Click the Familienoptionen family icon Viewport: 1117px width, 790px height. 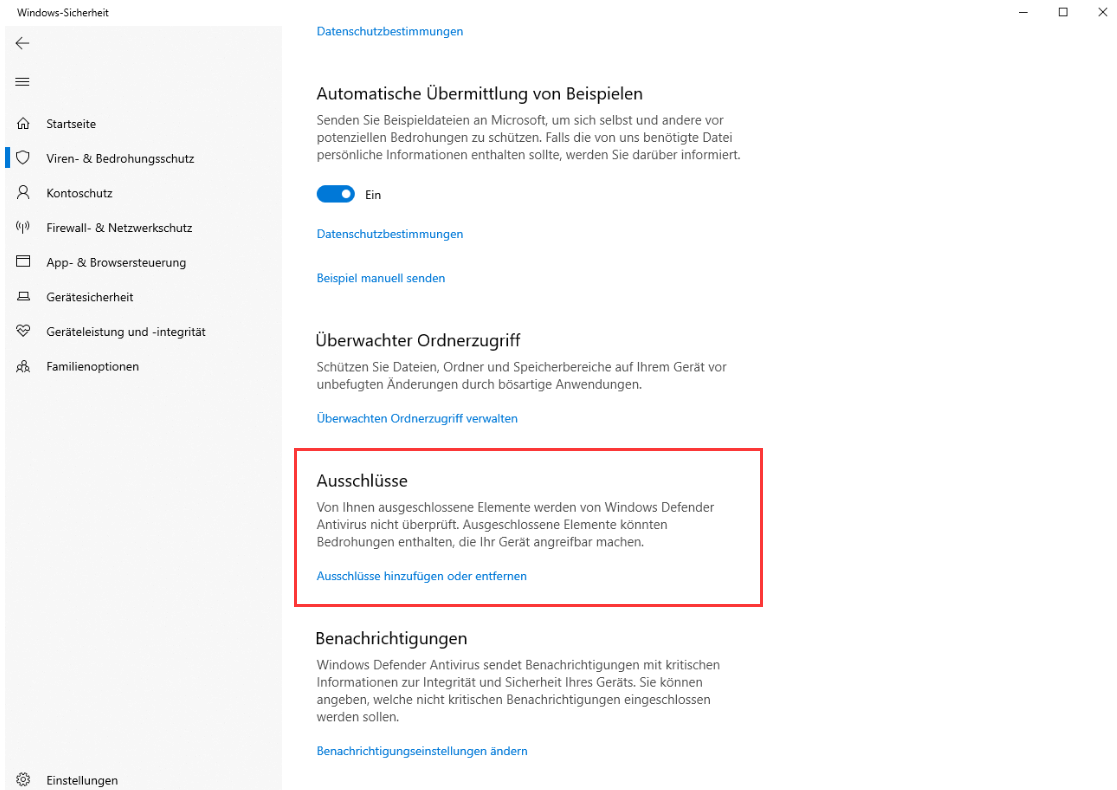click(22, 366)
